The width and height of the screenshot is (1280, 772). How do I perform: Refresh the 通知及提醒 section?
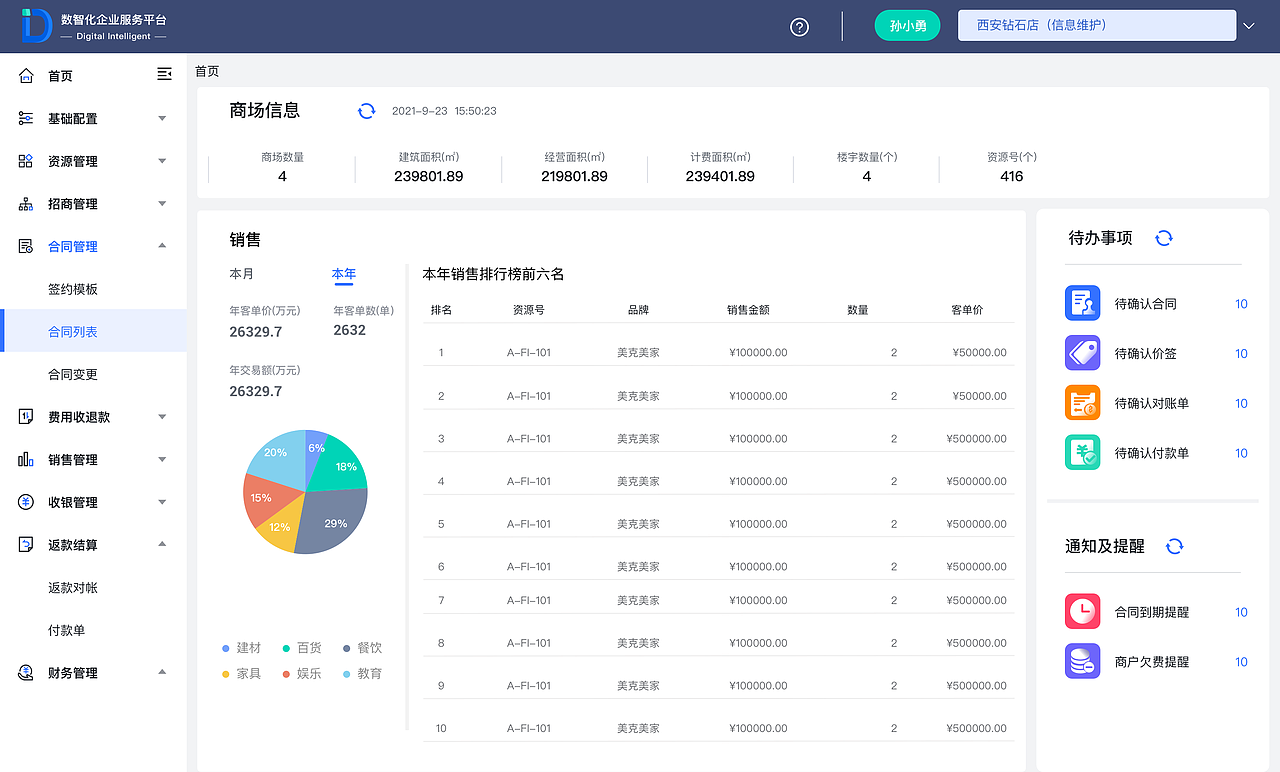pyautogui.click(x=1174, y=546)
